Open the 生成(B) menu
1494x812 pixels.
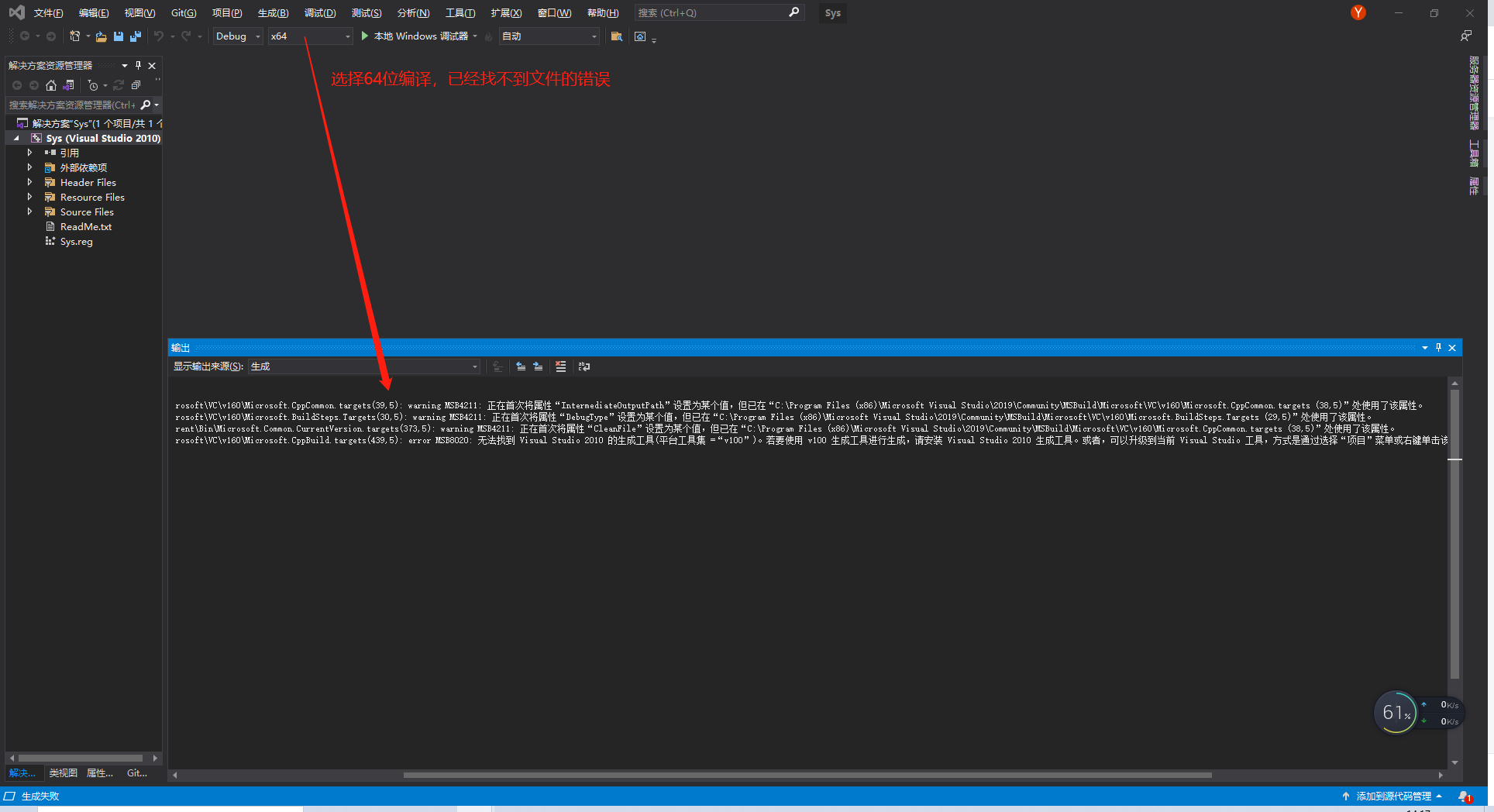coord(272,12)
